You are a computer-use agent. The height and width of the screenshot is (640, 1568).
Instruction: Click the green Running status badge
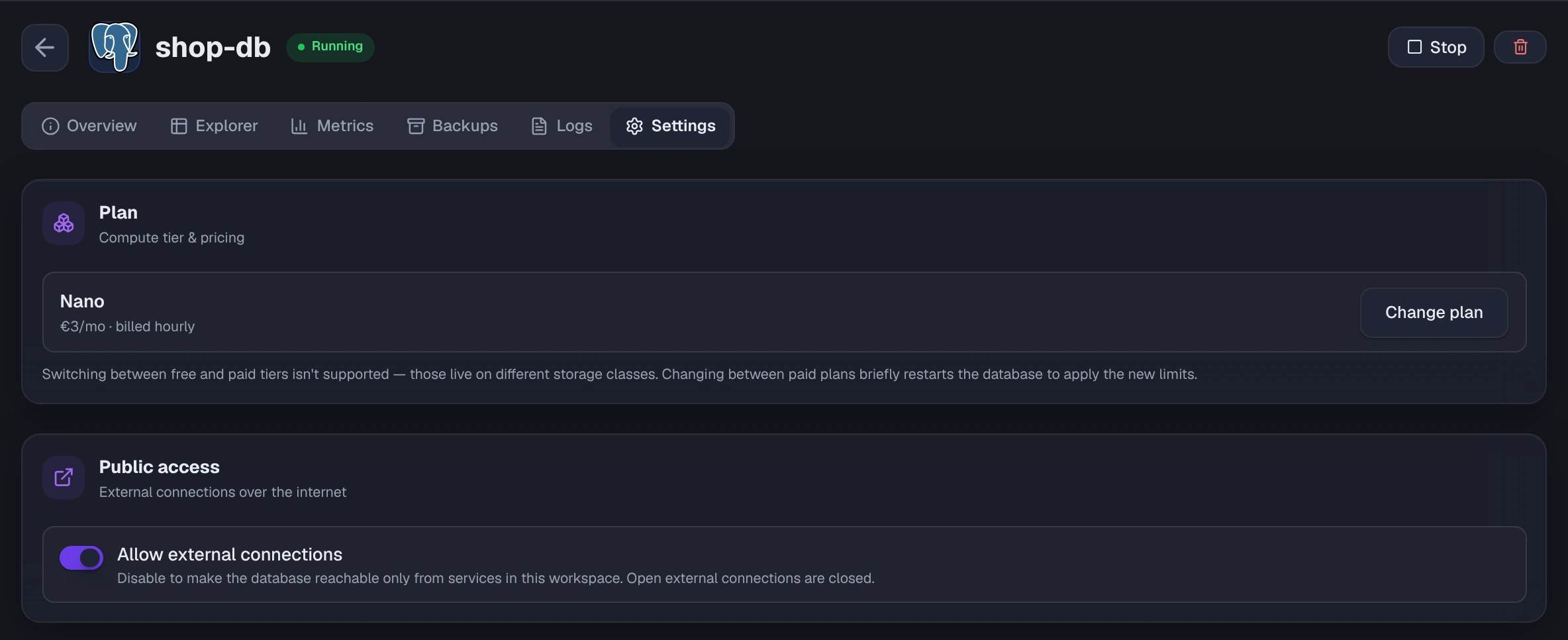pos(330,47)
